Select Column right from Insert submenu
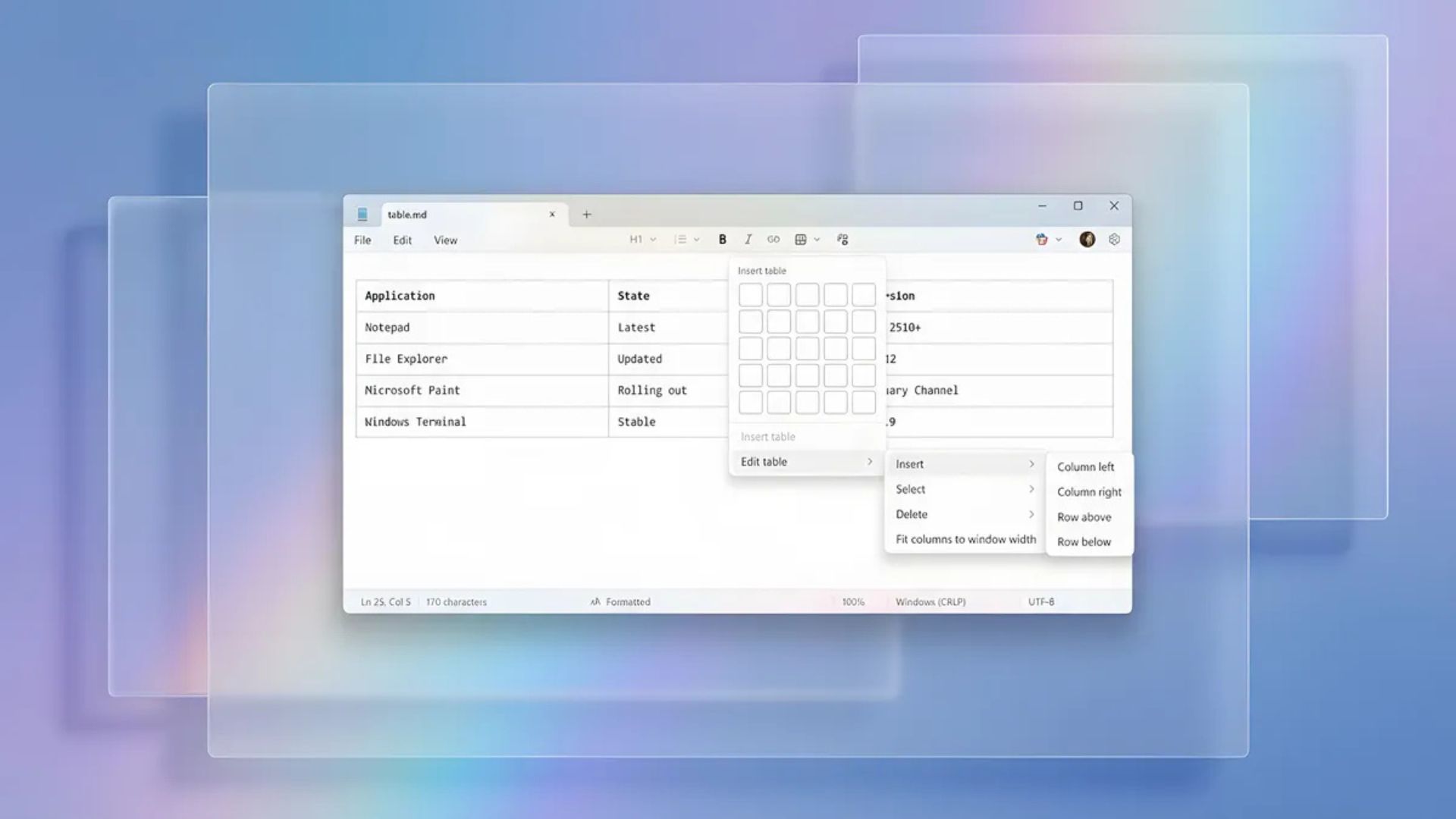This screenshot has height=819, width=1456. click(1089, 491)
